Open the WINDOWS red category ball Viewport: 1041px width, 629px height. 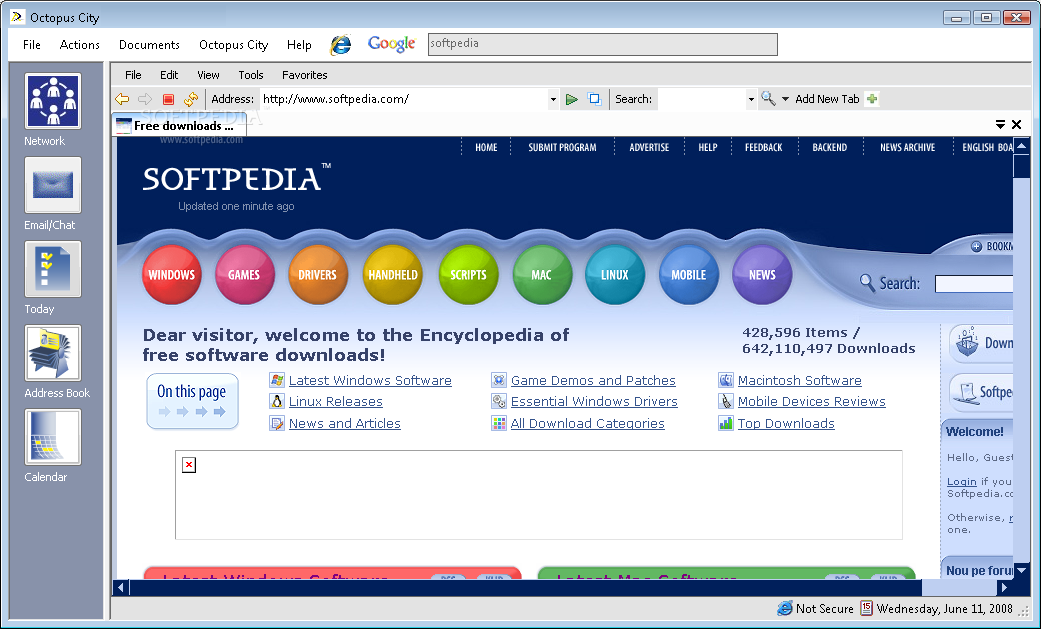point(171,274)
